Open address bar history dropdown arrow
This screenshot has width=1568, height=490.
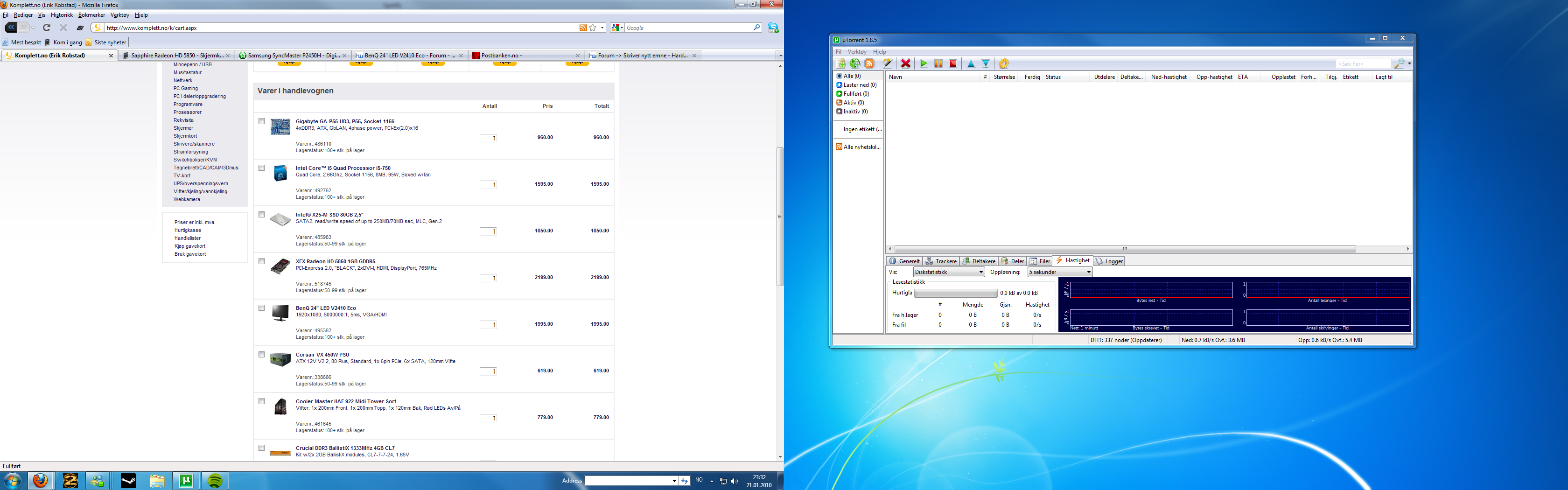(602, 28)
